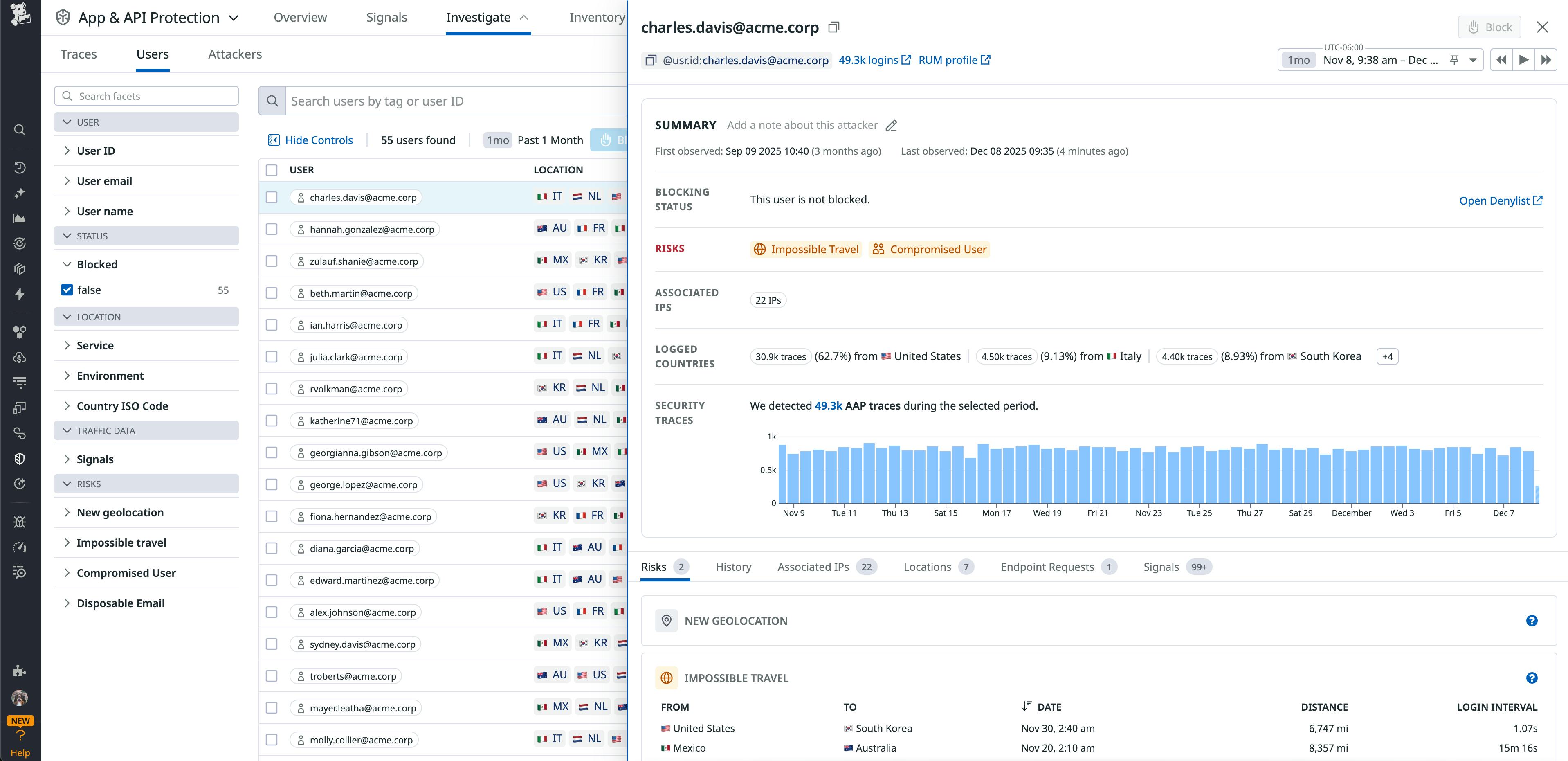Click the cloud cost dollar icon in sidebar
This screenshot has width=1568, height=761.
point(20,357)
